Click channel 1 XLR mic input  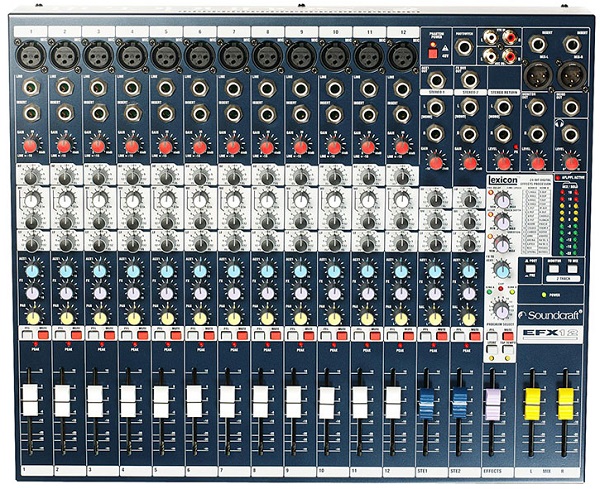(x=31, y=55)
